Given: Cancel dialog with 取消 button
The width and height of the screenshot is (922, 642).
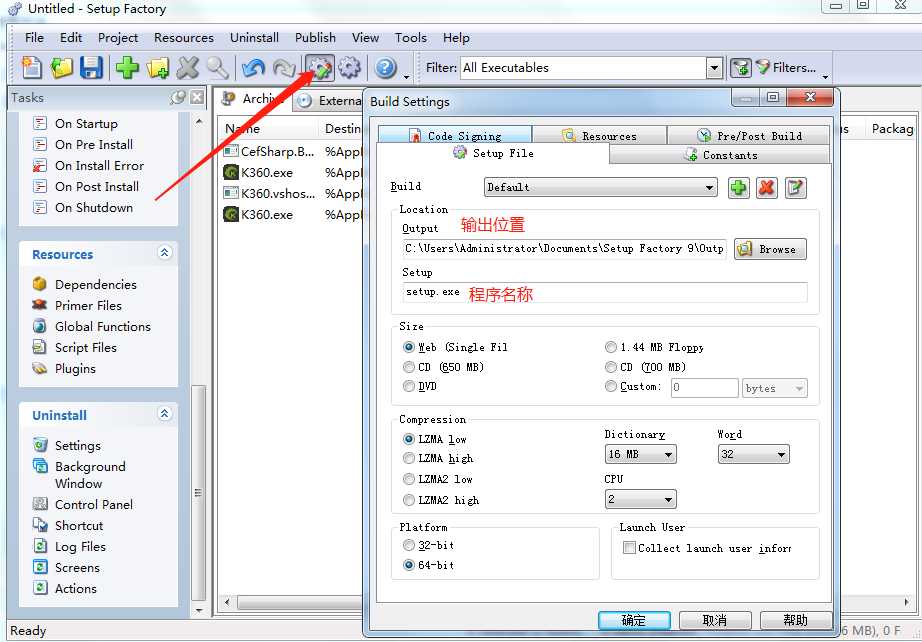Looking at the screenshot, I should point(715,620).
